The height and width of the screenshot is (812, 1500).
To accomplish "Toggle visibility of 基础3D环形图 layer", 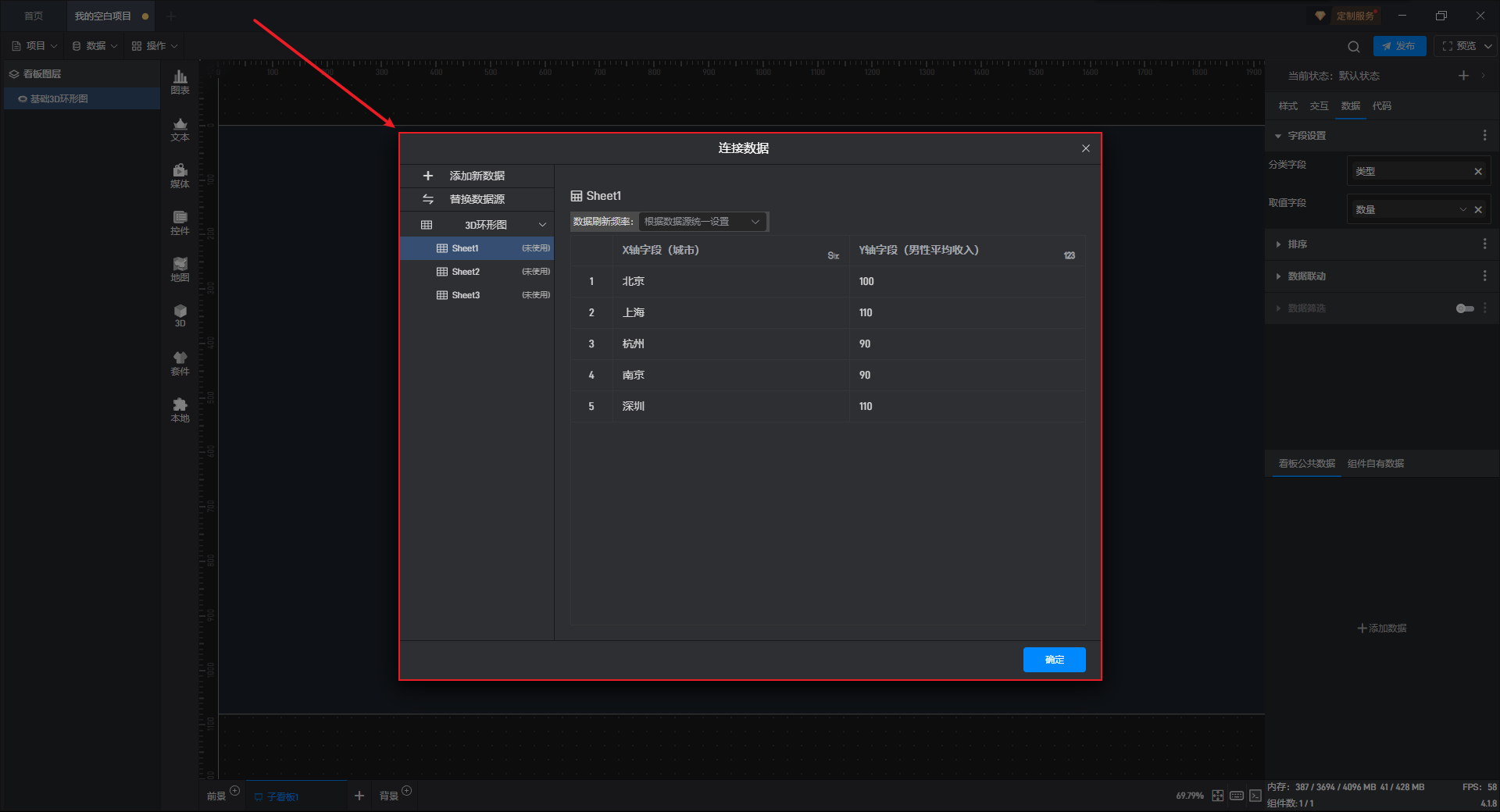I will [x=23, y=99].
